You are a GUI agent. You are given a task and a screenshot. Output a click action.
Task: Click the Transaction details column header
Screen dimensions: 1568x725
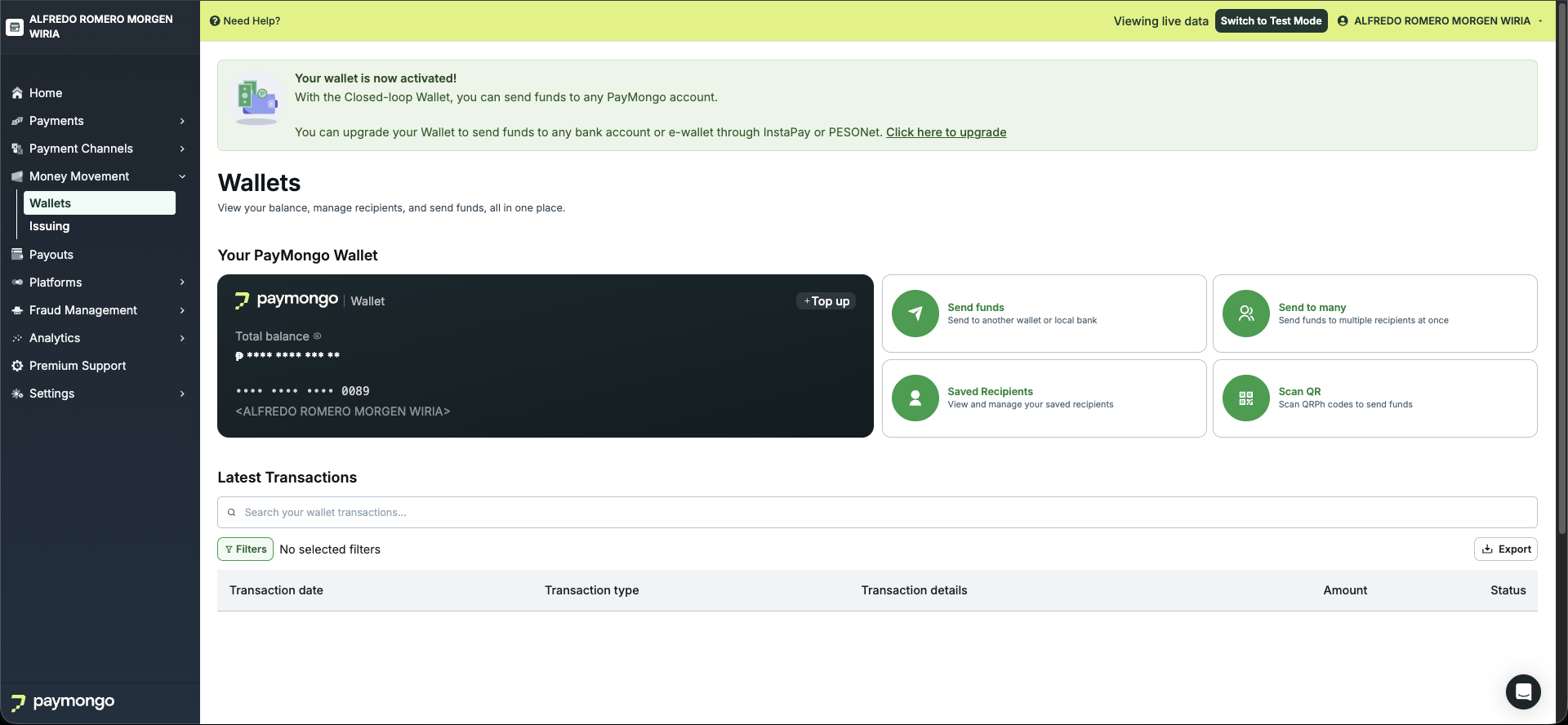coord(914,590)
